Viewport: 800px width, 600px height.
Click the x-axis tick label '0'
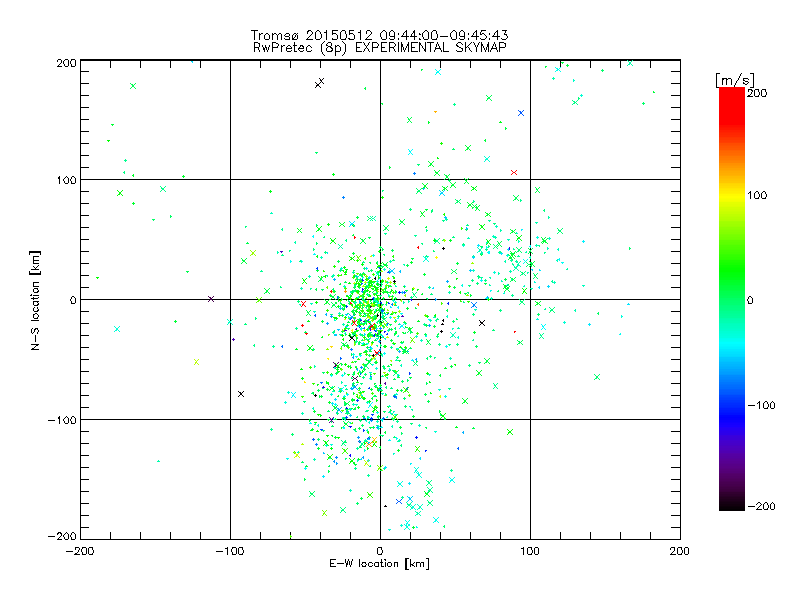(x=380, y=551)
